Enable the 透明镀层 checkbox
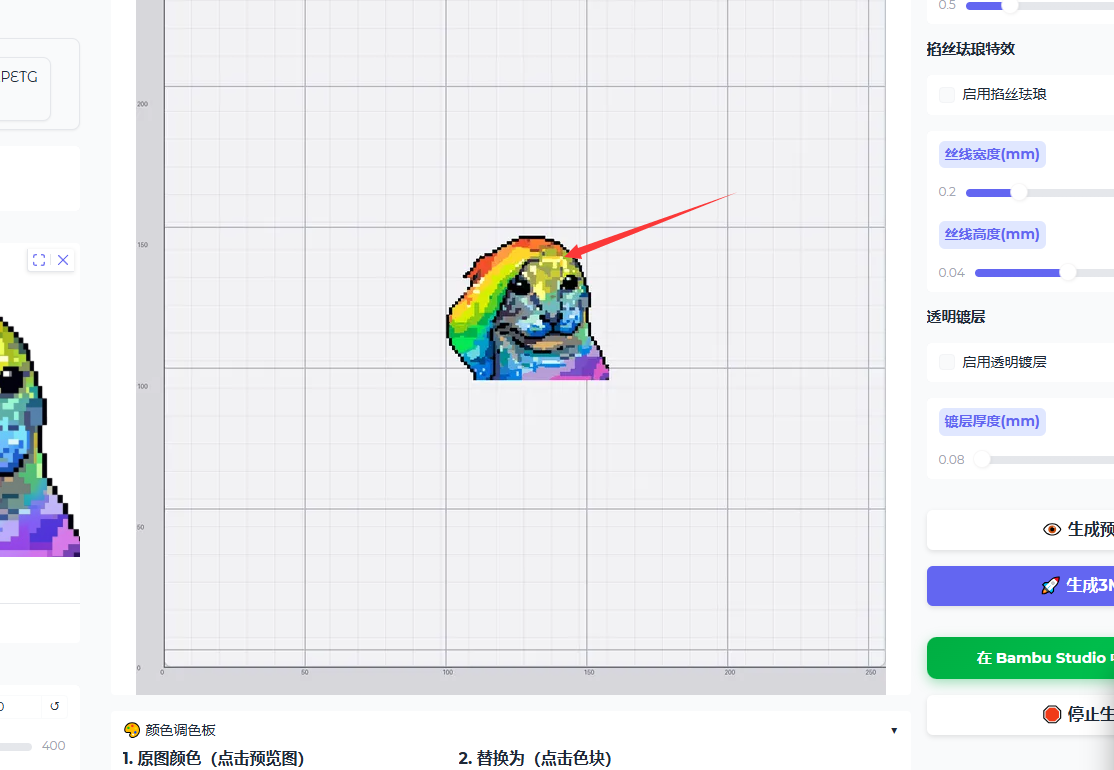 pyautogui.click(x=946, y=362)
